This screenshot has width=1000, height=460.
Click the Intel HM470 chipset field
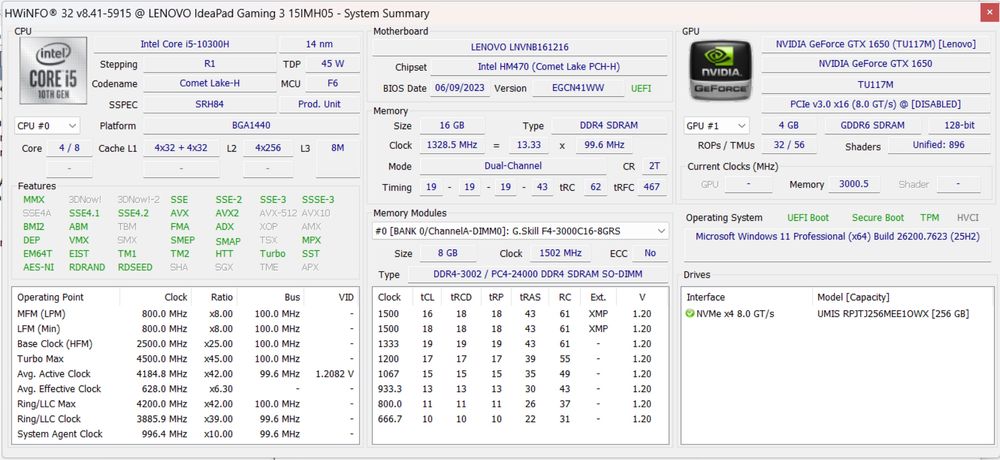click(548, 67)
